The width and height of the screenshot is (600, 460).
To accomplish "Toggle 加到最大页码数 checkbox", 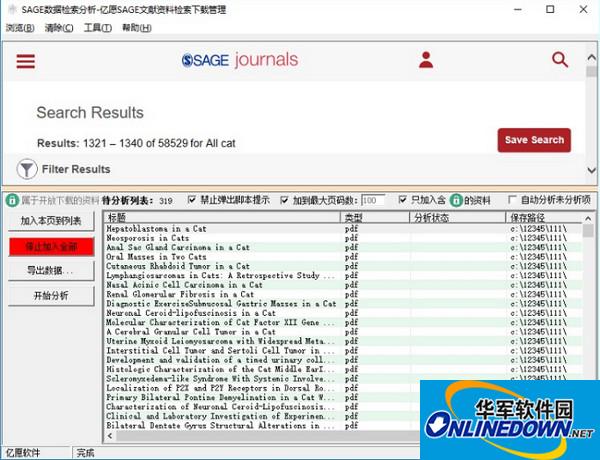I will [284, 200].
